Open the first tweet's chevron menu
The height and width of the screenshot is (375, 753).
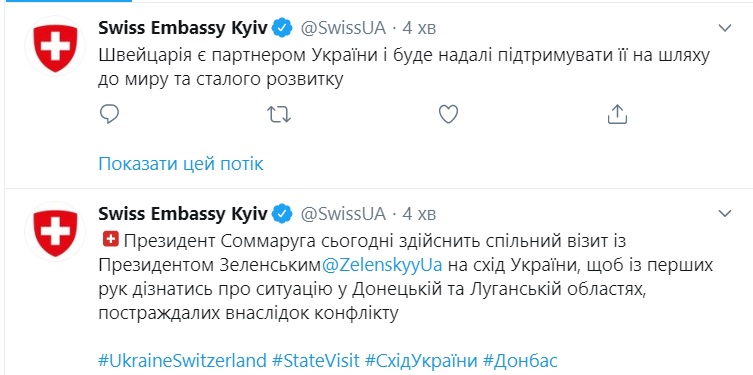point(724,28)
